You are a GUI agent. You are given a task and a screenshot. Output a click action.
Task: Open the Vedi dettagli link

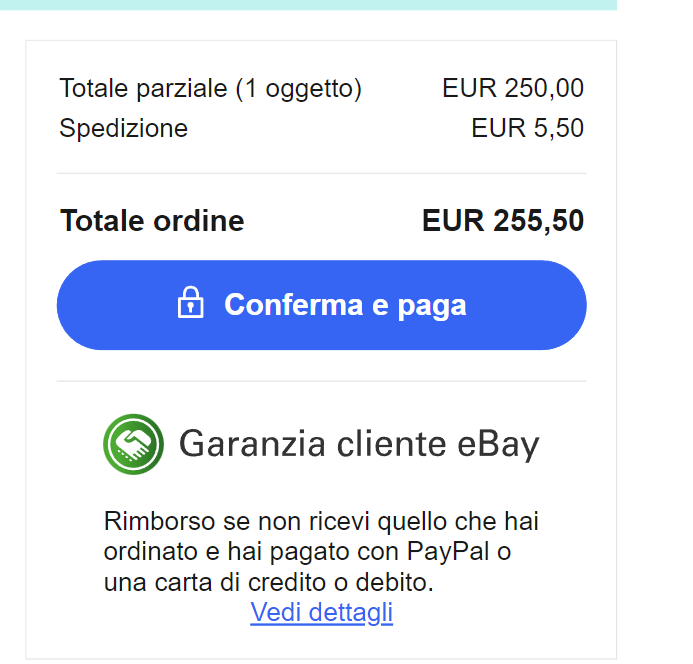tap(322, 612)
